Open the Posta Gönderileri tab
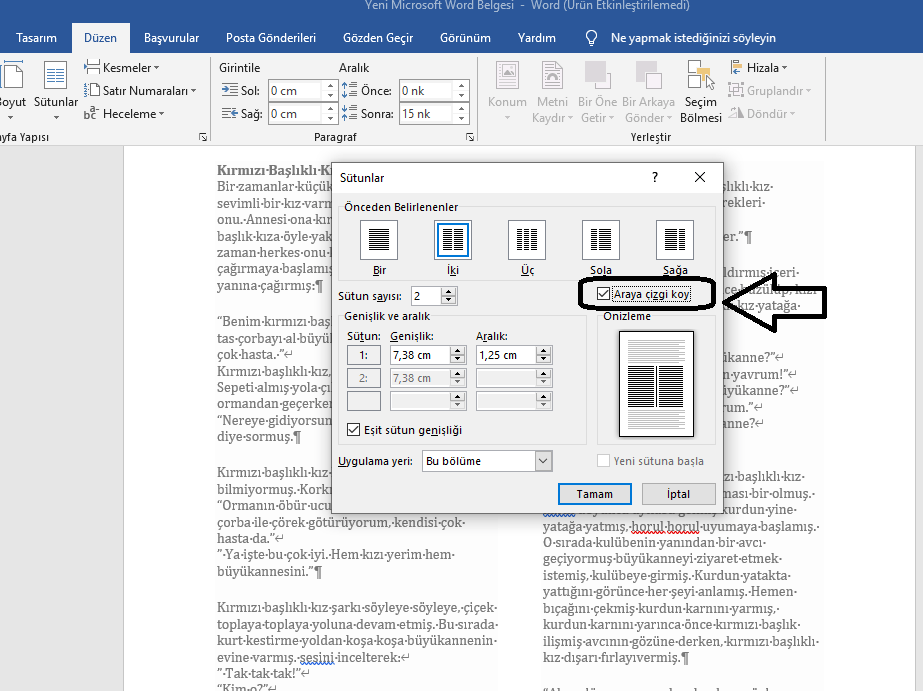The width and height of the screenshot is (923, 691). pos(270,37)
